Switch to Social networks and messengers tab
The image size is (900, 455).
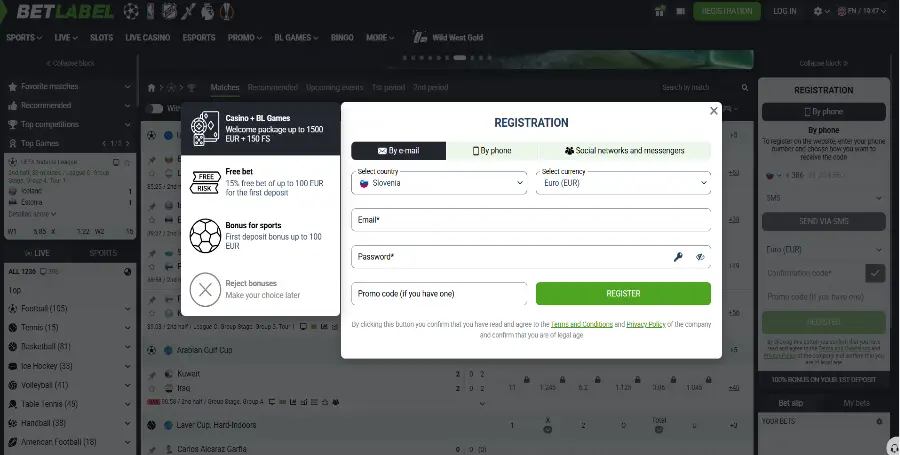[624, 151]
